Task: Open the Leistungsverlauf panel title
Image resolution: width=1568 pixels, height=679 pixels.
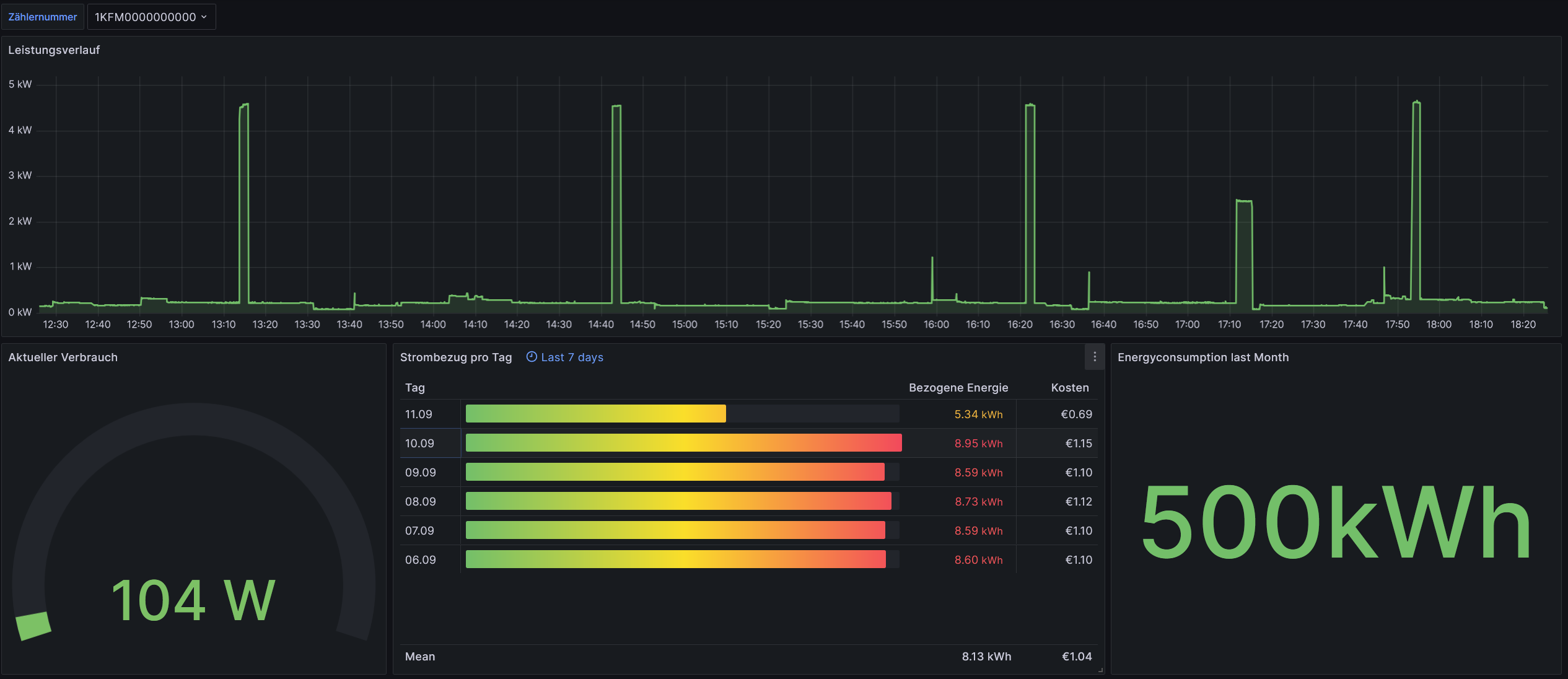Action: (54, 50)
